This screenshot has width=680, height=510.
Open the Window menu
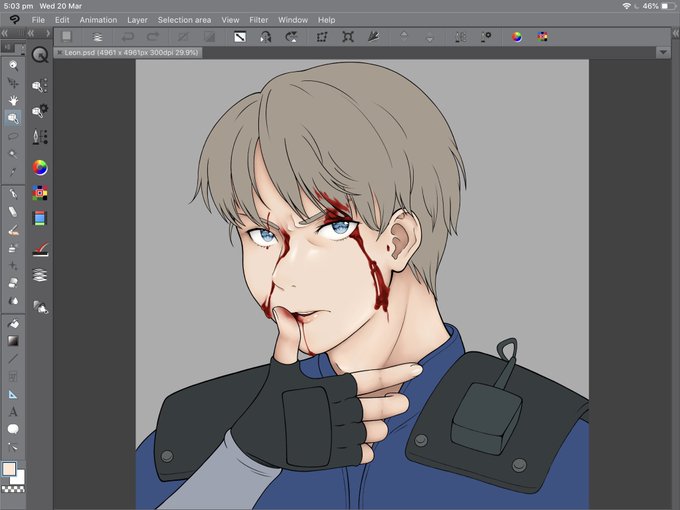tap(293, 20)
